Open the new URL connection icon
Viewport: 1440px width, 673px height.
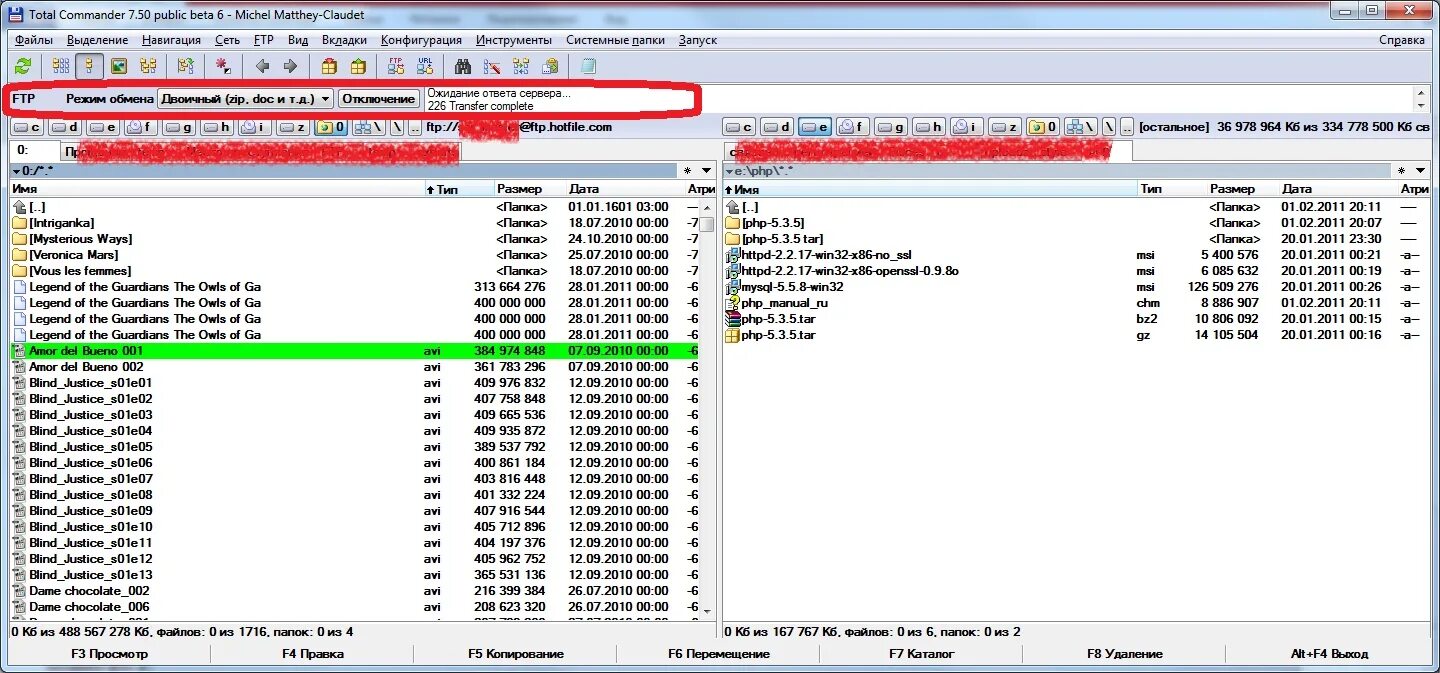(x=425, y=66)
